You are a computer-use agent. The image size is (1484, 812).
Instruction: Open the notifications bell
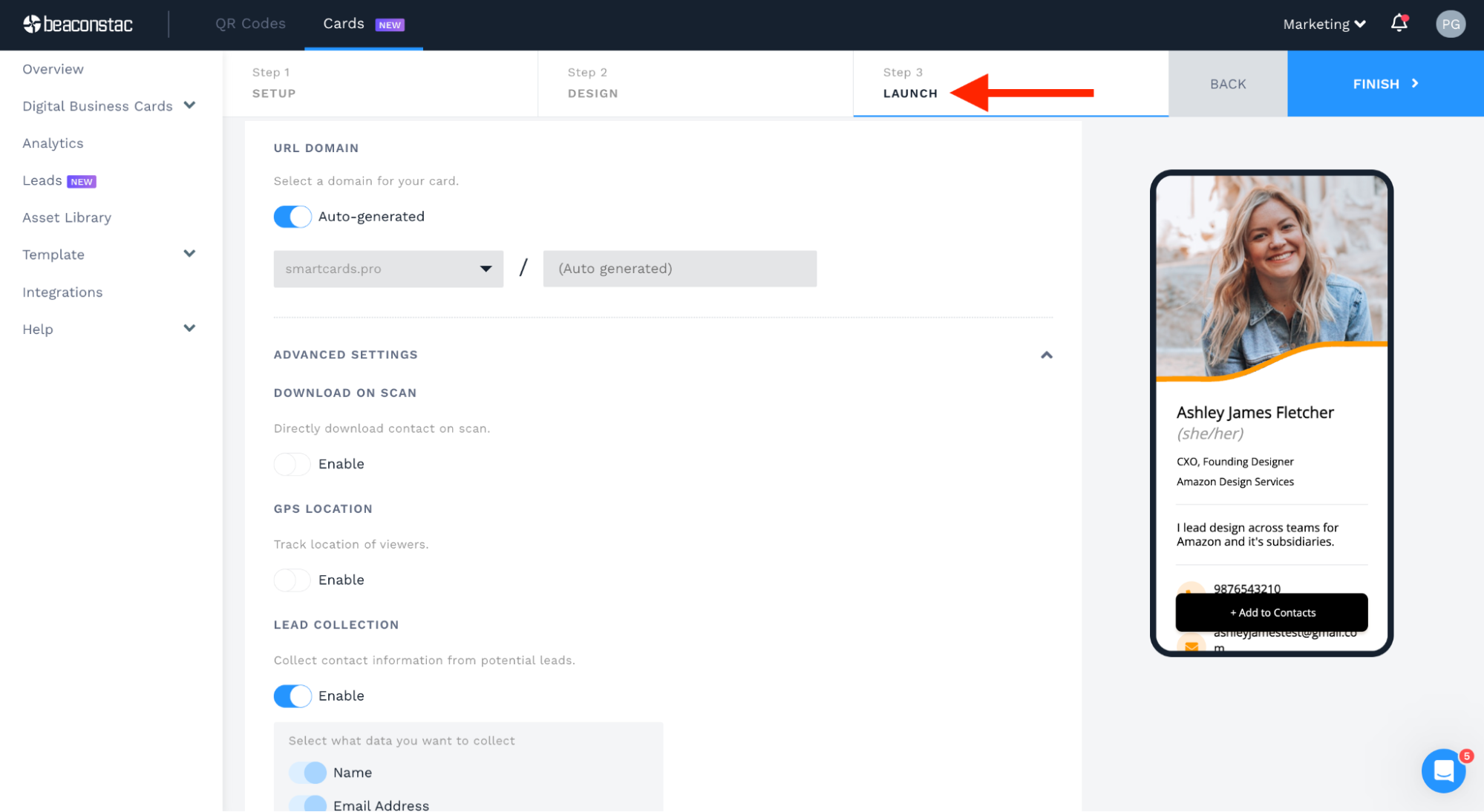coord(1399,24)
